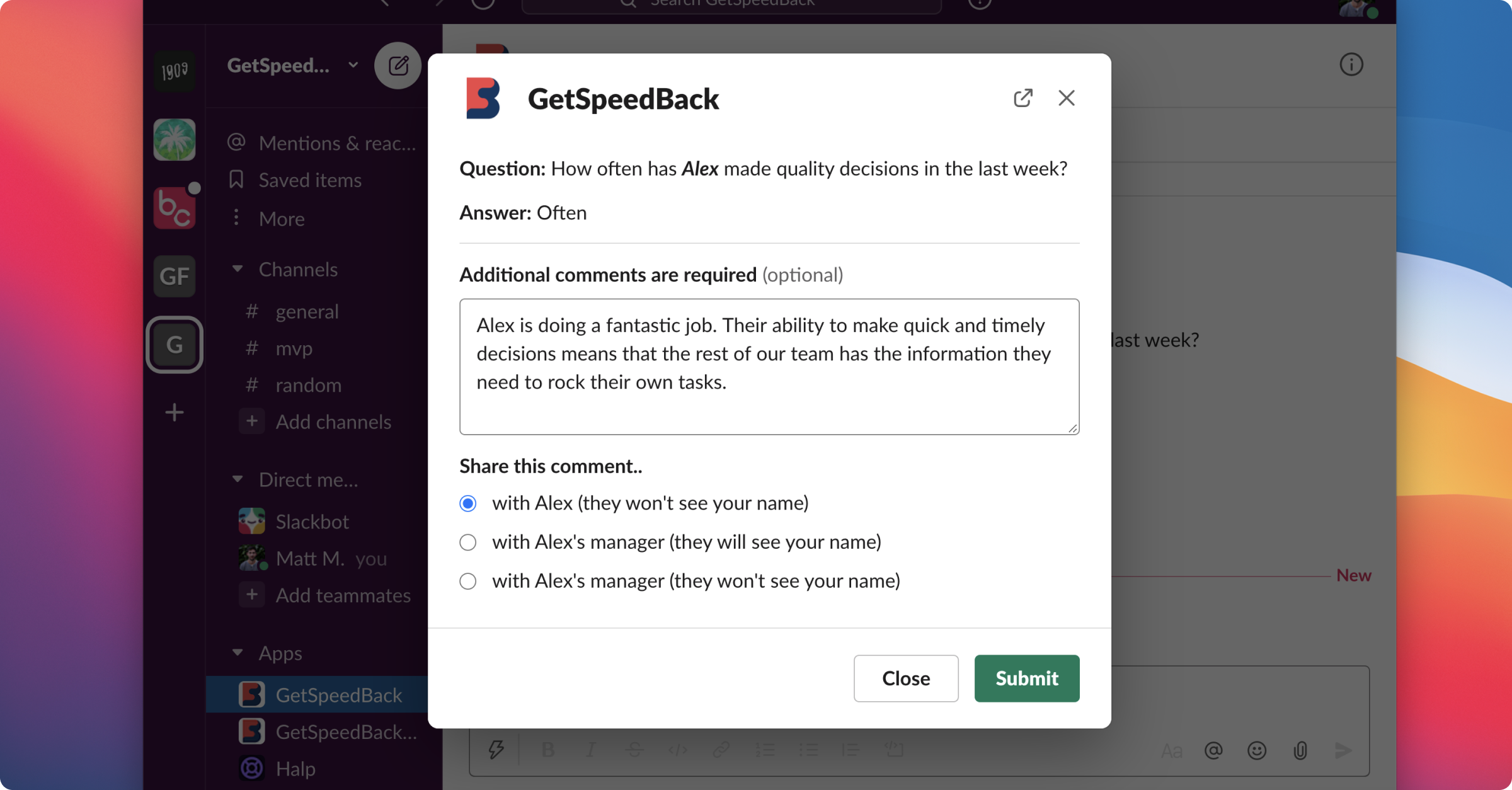
Task: Close the feedback dialog with the Close button
Action: tap(906, 678)
